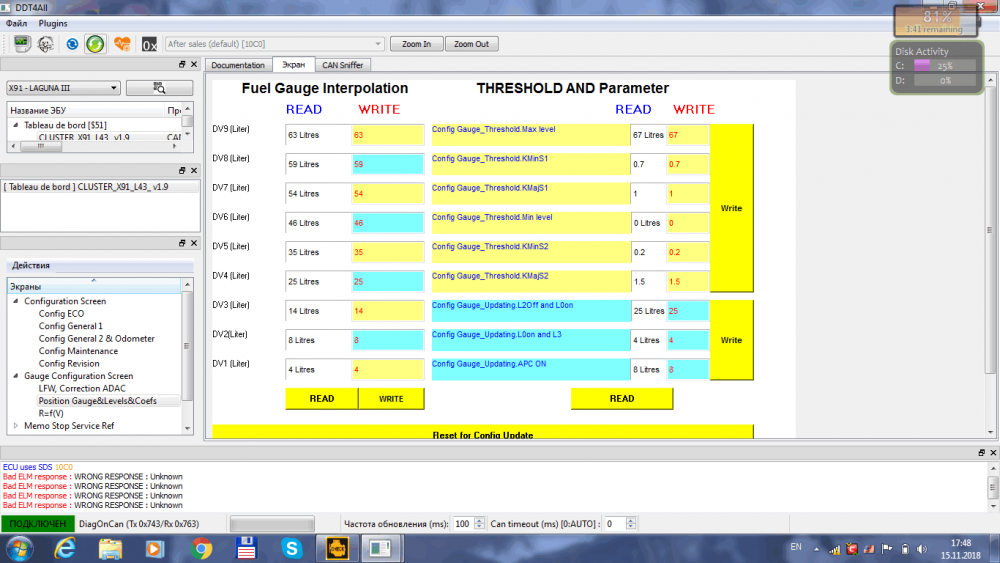Viewport: 1000px width, 563px height.
Task: Expand the Memo Stop Service Ref node
Action: point(16,425)
